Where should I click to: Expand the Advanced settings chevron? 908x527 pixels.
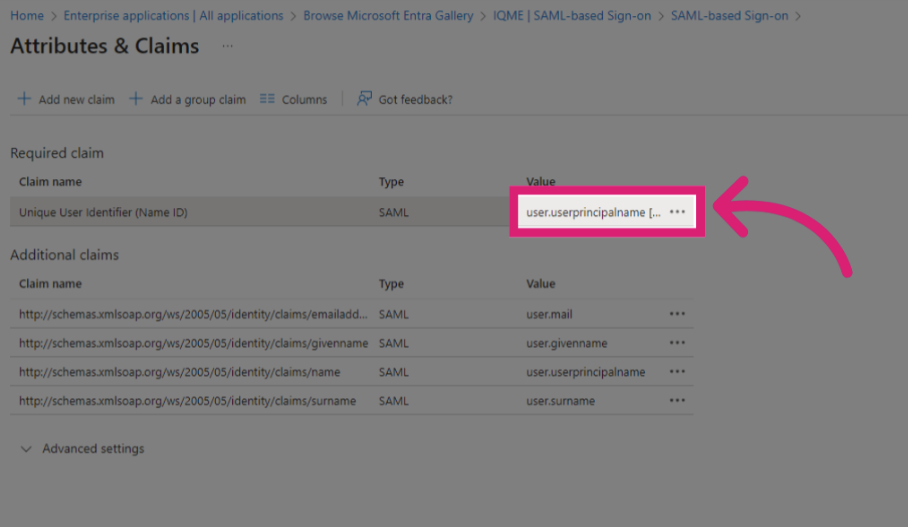coord(25,449)
